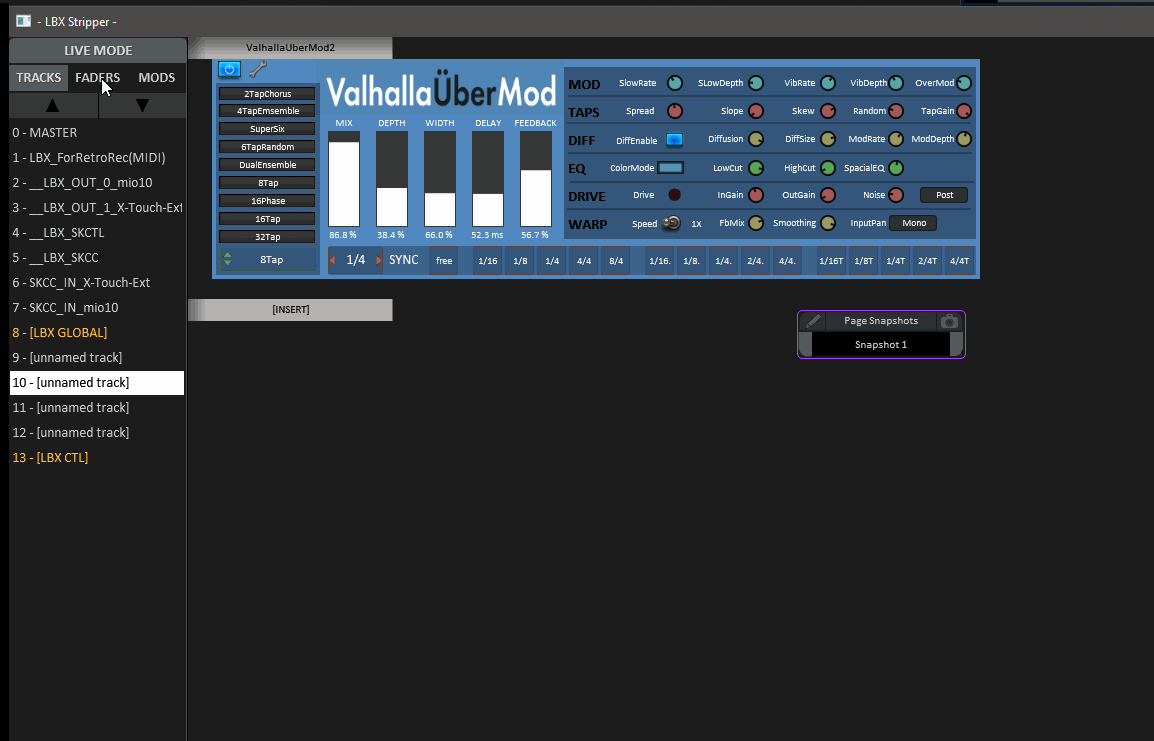Switch to the MODS tab
Image resolution: width=1154 pixels, height=741 pixels.
(x=157, y=78)
